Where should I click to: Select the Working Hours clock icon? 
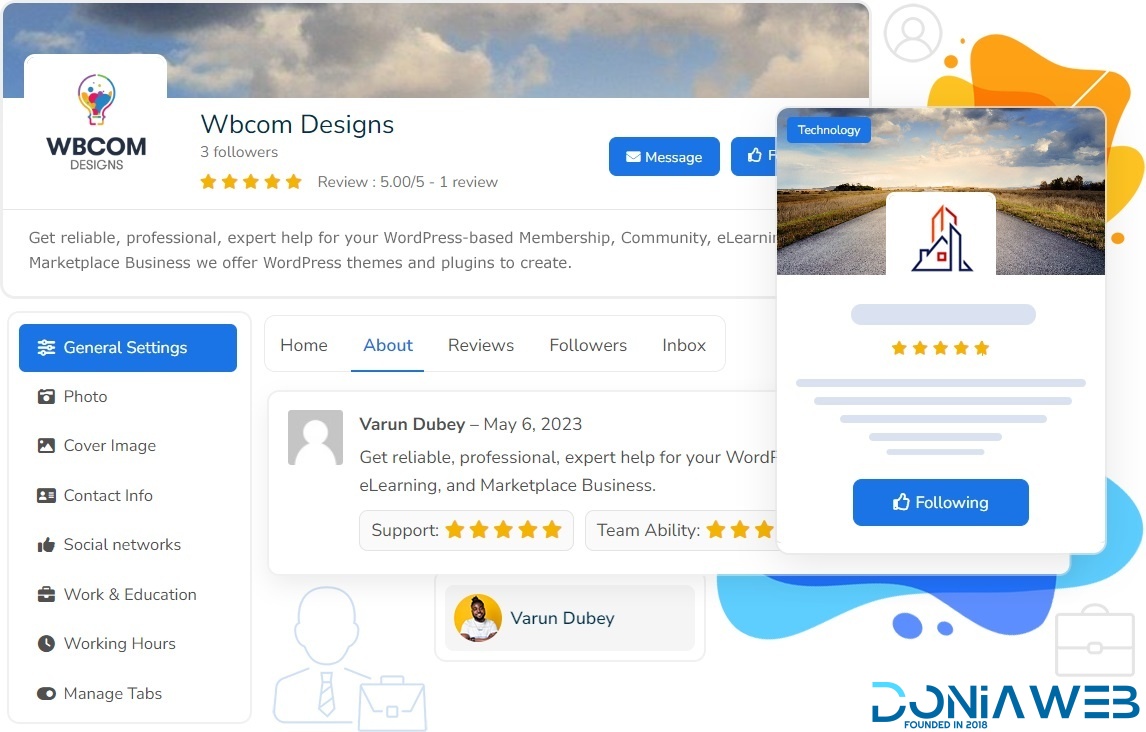tap(46, 644)
